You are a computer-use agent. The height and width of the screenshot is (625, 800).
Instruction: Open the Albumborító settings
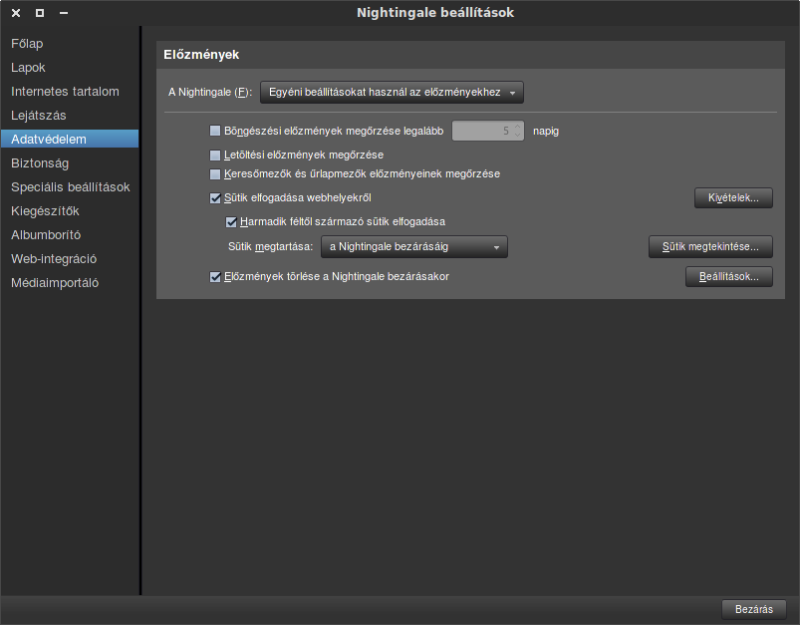[46, 235]
